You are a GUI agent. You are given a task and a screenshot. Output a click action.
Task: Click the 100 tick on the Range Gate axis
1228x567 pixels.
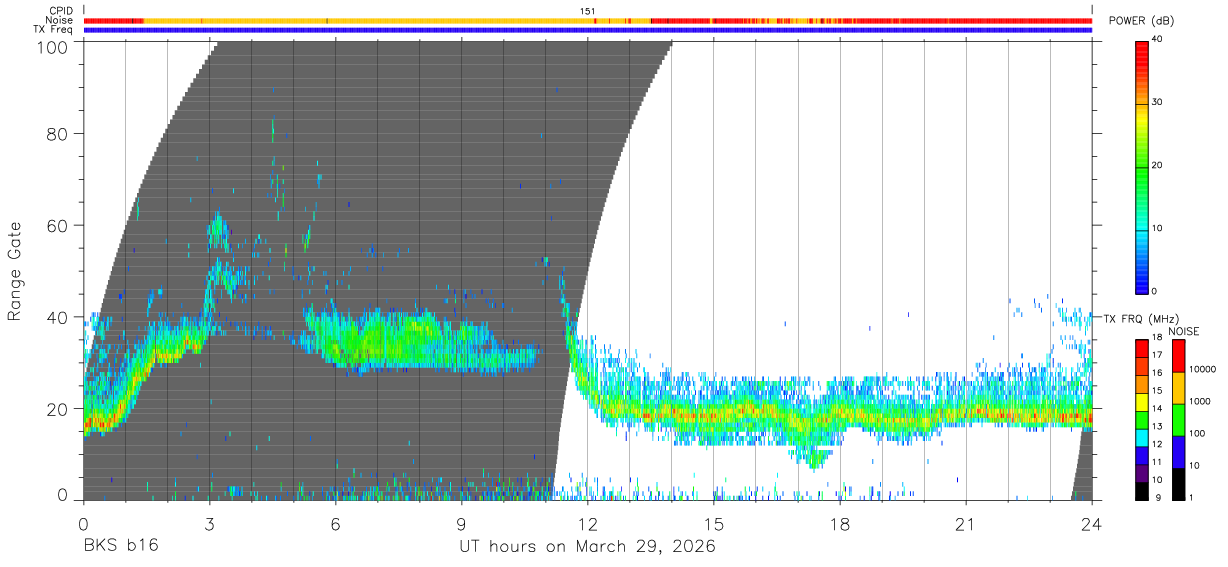click(51, 46)
